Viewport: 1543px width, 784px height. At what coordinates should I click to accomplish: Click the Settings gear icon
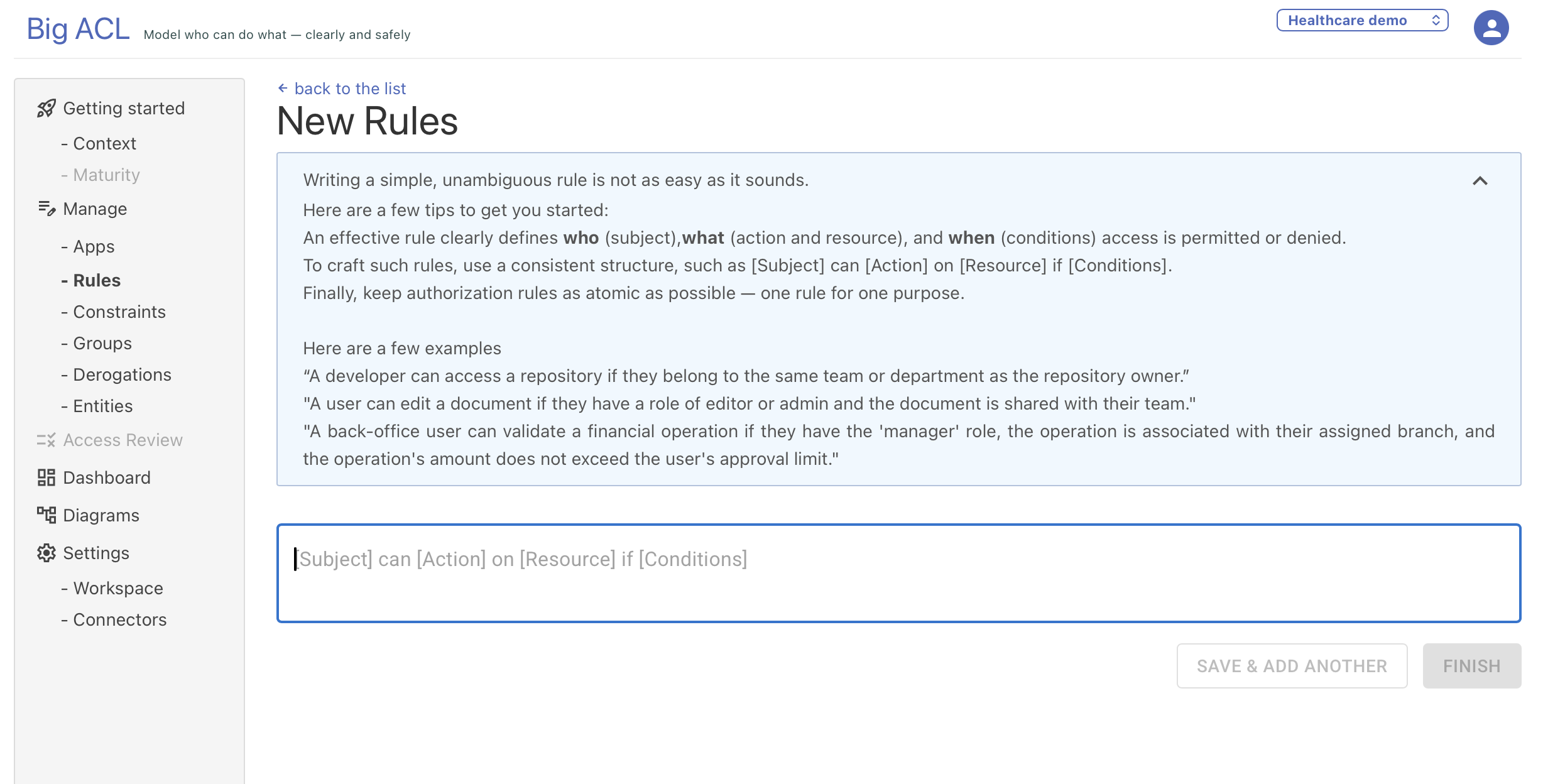(46, 553)
